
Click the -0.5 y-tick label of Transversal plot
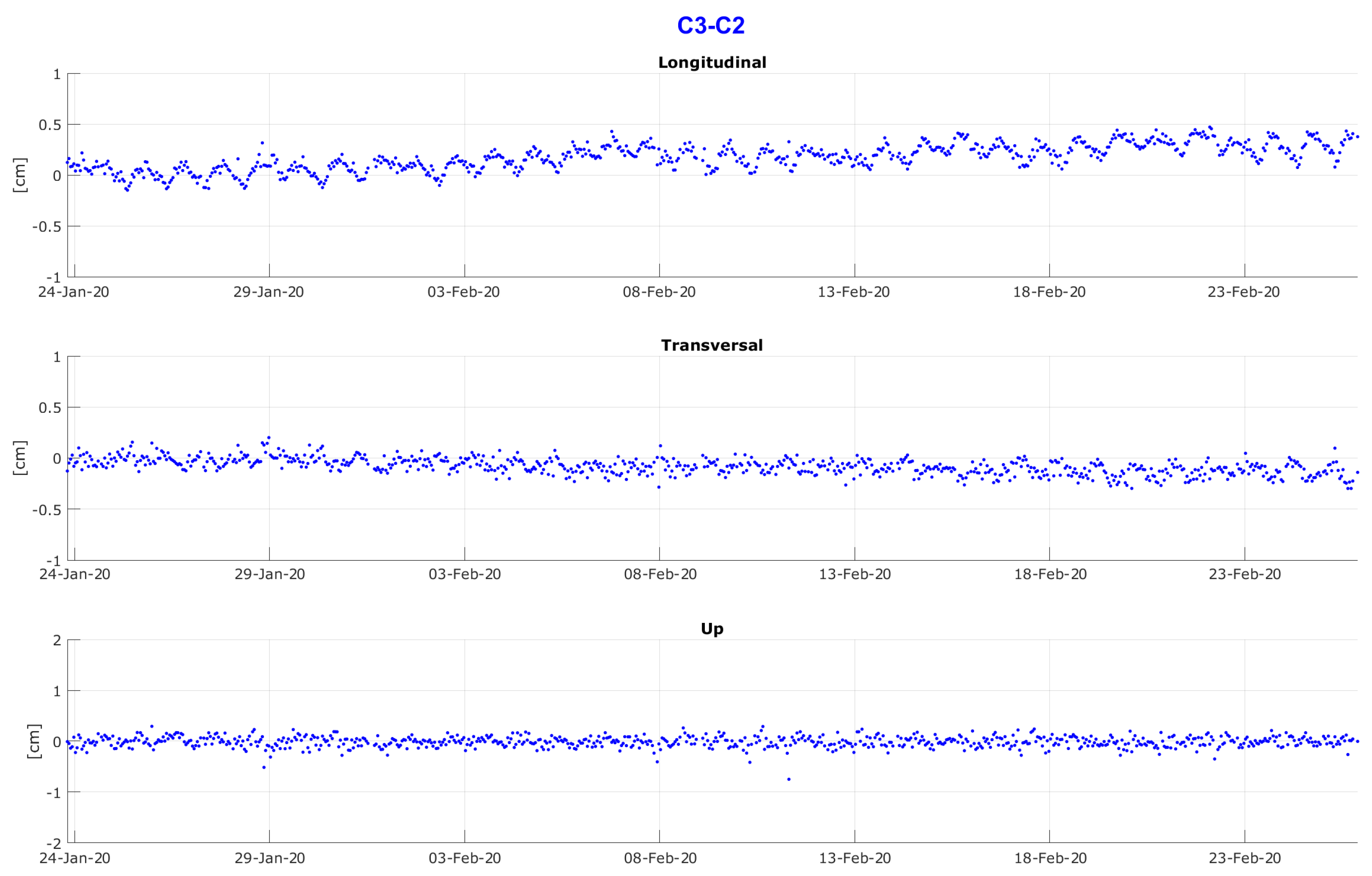tap(46, 510)
